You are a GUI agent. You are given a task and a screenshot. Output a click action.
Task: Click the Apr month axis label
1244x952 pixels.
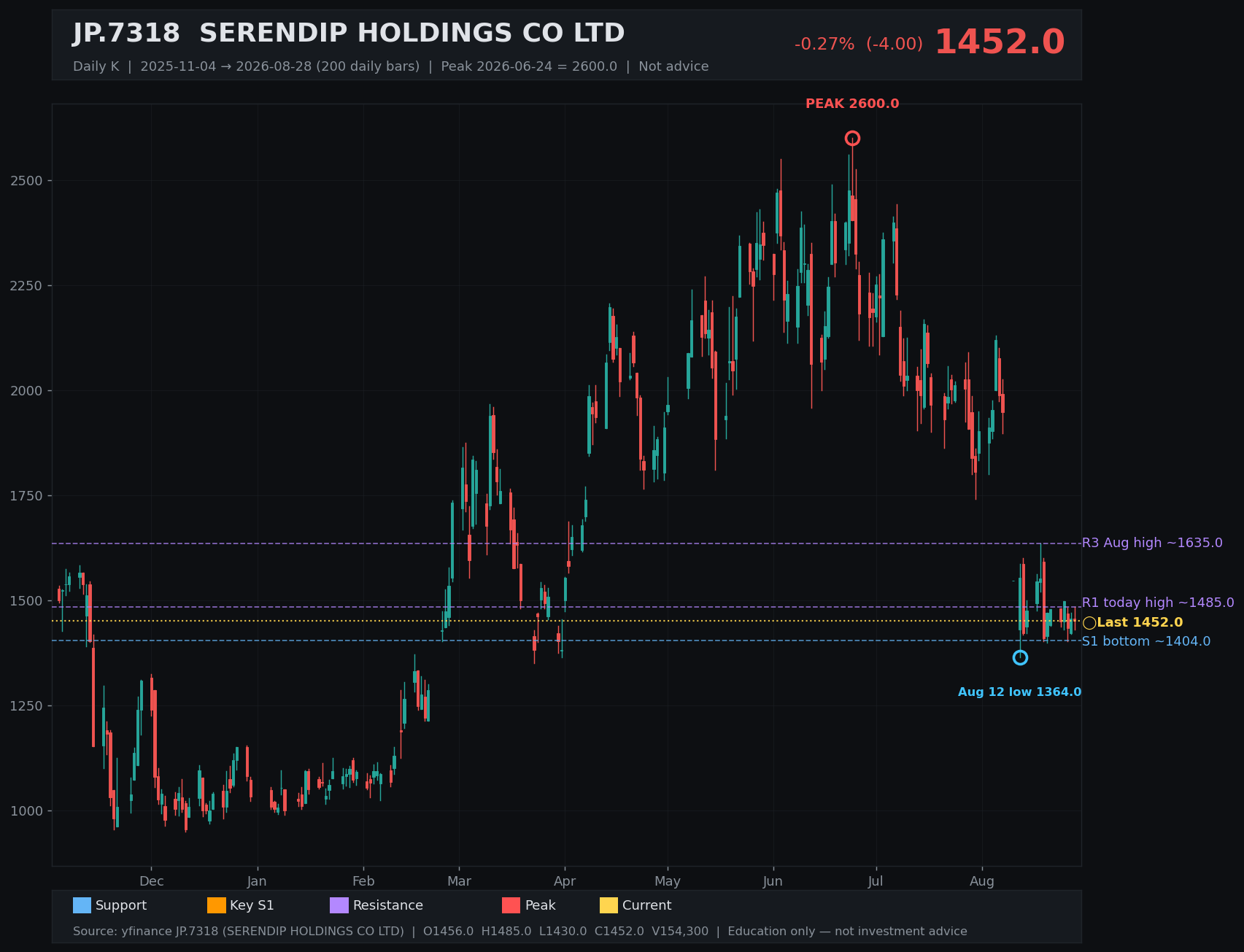pyautogui.click(x=565, y=881)
